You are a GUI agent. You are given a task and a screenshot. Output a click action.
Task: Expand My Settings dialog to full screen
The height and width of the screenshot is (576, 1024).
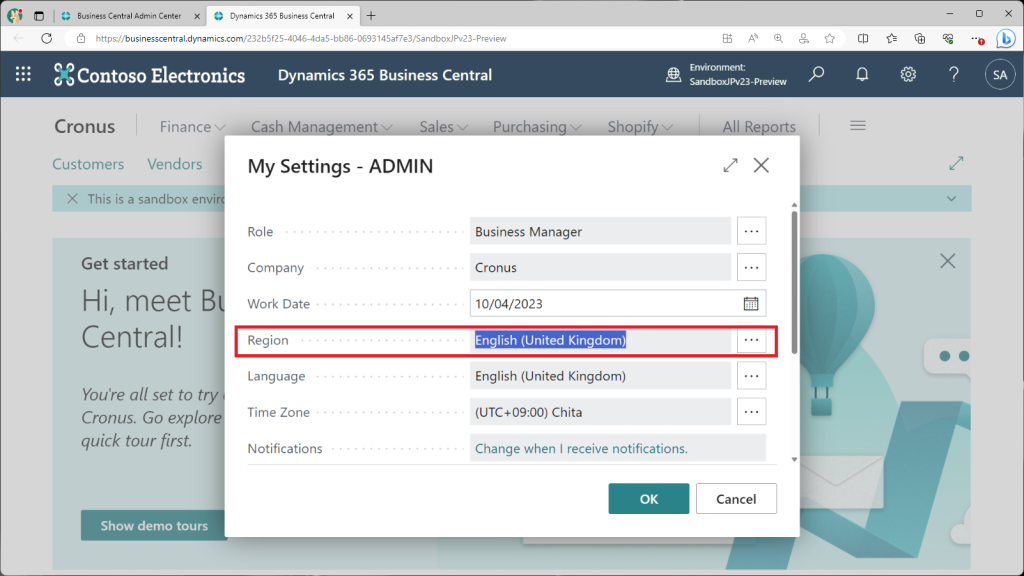coord(730,165)
